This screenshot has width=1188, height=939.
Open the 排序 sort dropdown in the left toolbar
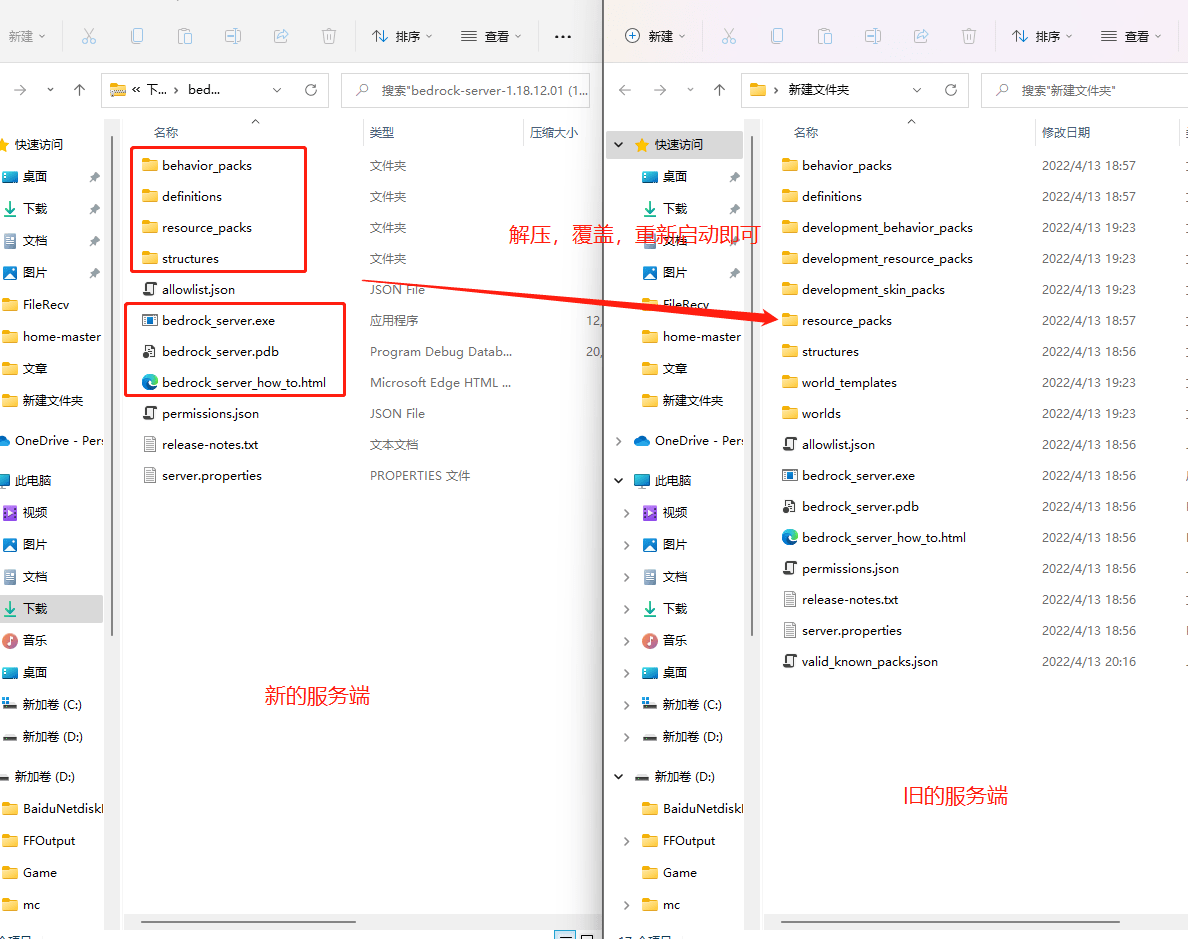coord(402,36)
